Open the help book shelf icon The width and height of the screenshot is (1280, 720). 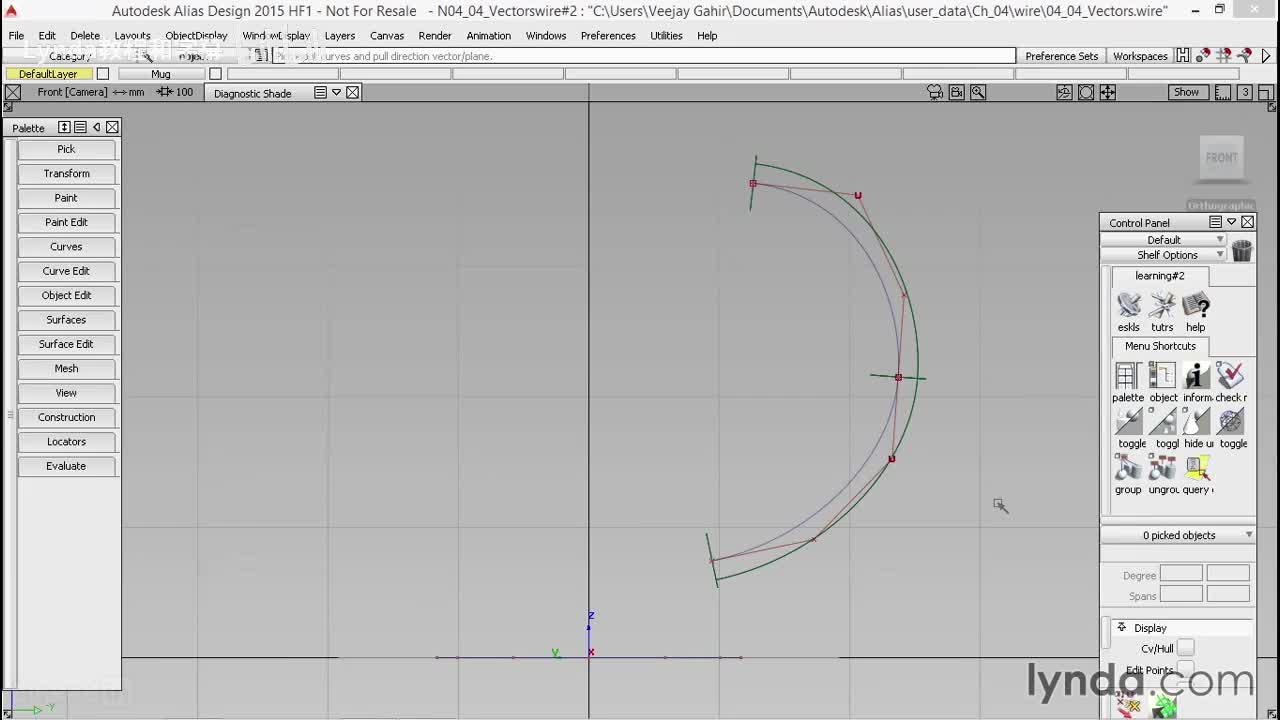click(x=1196, y=305)
